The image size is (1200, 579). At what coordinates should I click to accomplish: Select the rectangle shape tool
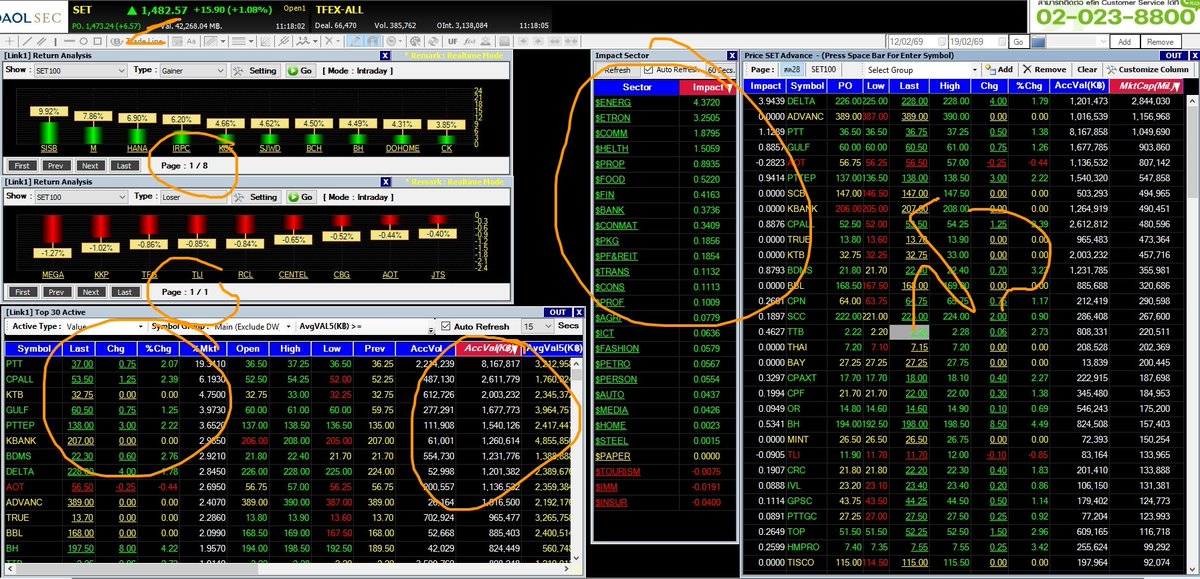pos(99,41)
